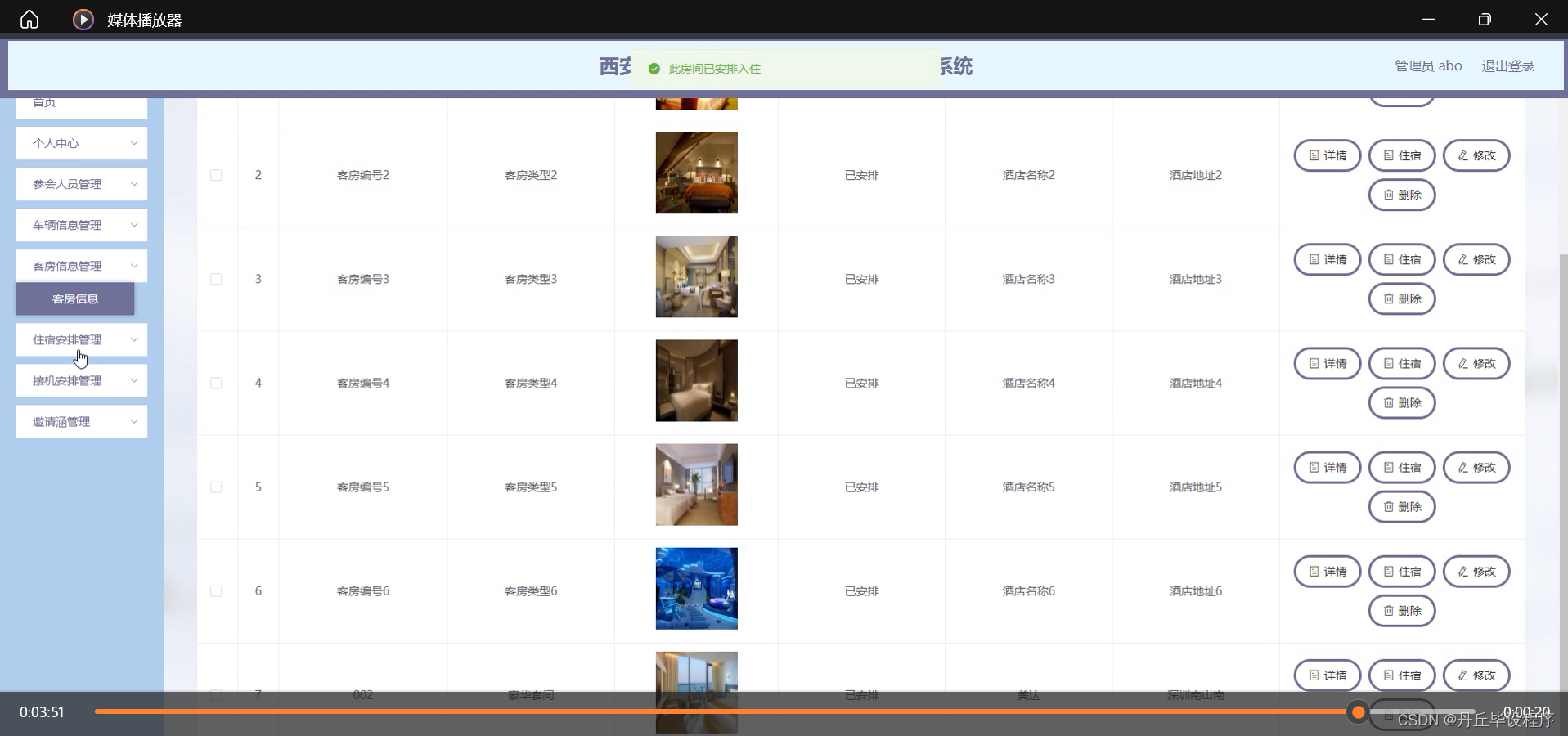The height and width of the screenshot is (736, 1568).
Task: Click the Media Player app logo icon
Action: click(82, 19)
